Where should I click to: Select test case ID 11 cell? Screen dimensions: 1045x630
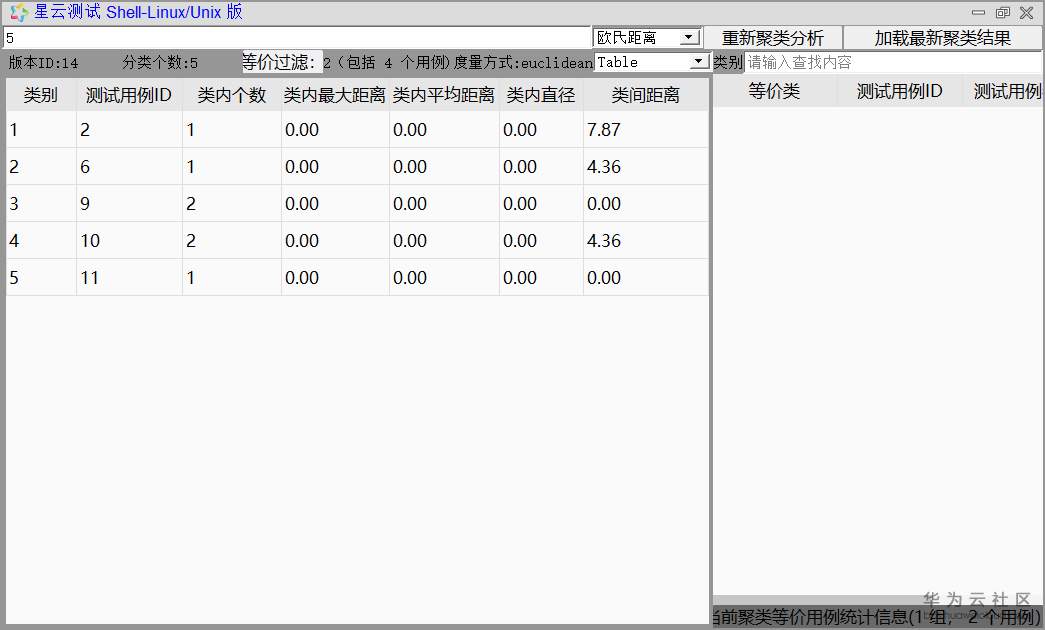pos(129,277)
